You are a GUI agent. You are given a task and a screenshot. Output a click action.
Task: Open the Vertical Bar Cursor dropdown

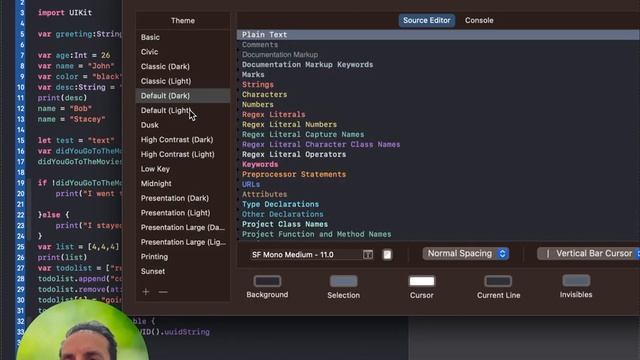[589, 253]
